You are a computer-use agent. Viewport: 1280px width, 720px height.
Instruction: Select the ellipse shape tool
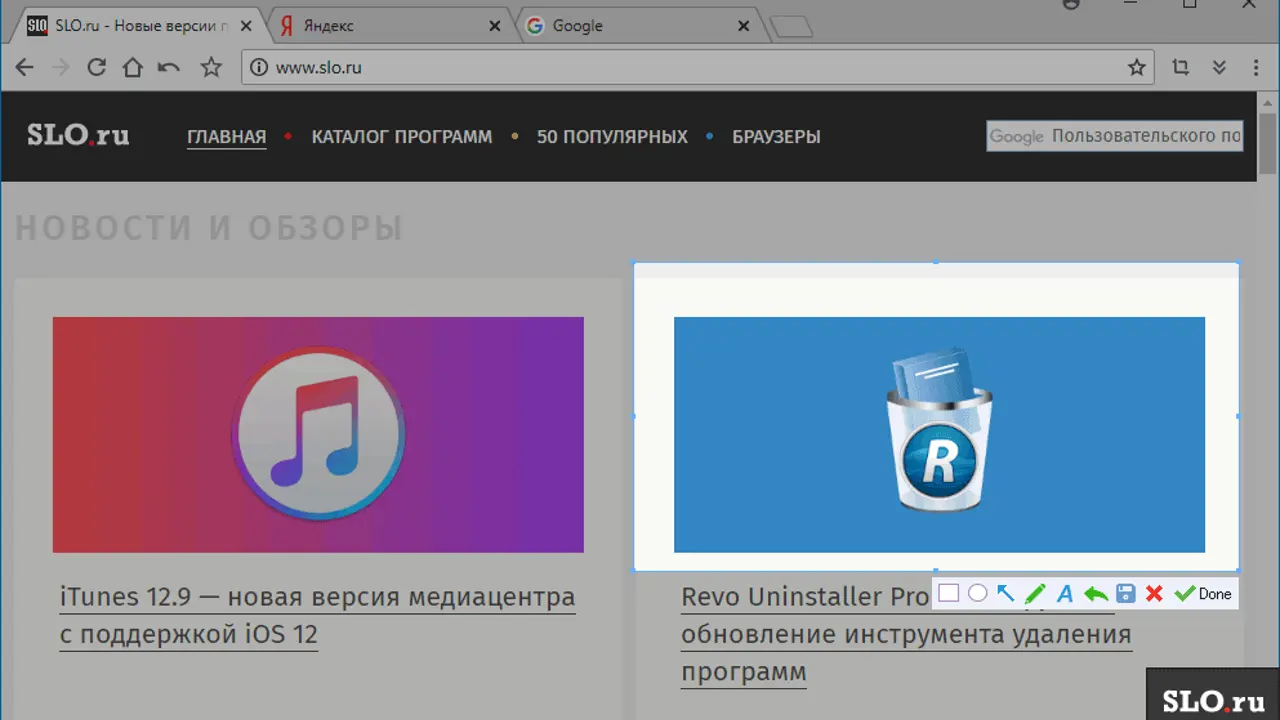pyautogui.click(x=977, y=594)
